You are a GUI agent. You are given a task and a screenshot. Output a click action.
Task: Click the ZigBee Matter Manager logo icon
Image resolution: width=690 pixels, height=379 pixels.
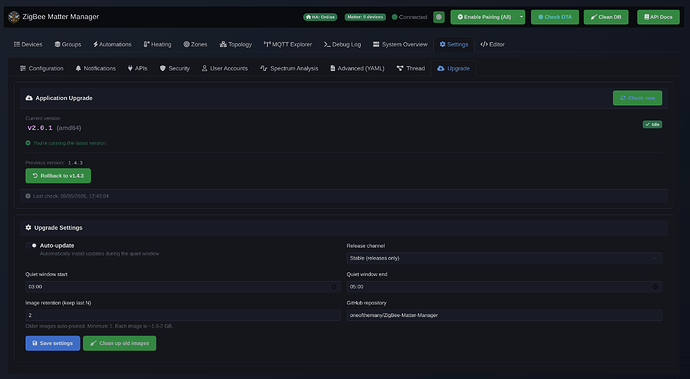pyautogui.click(x=14, y=17)
